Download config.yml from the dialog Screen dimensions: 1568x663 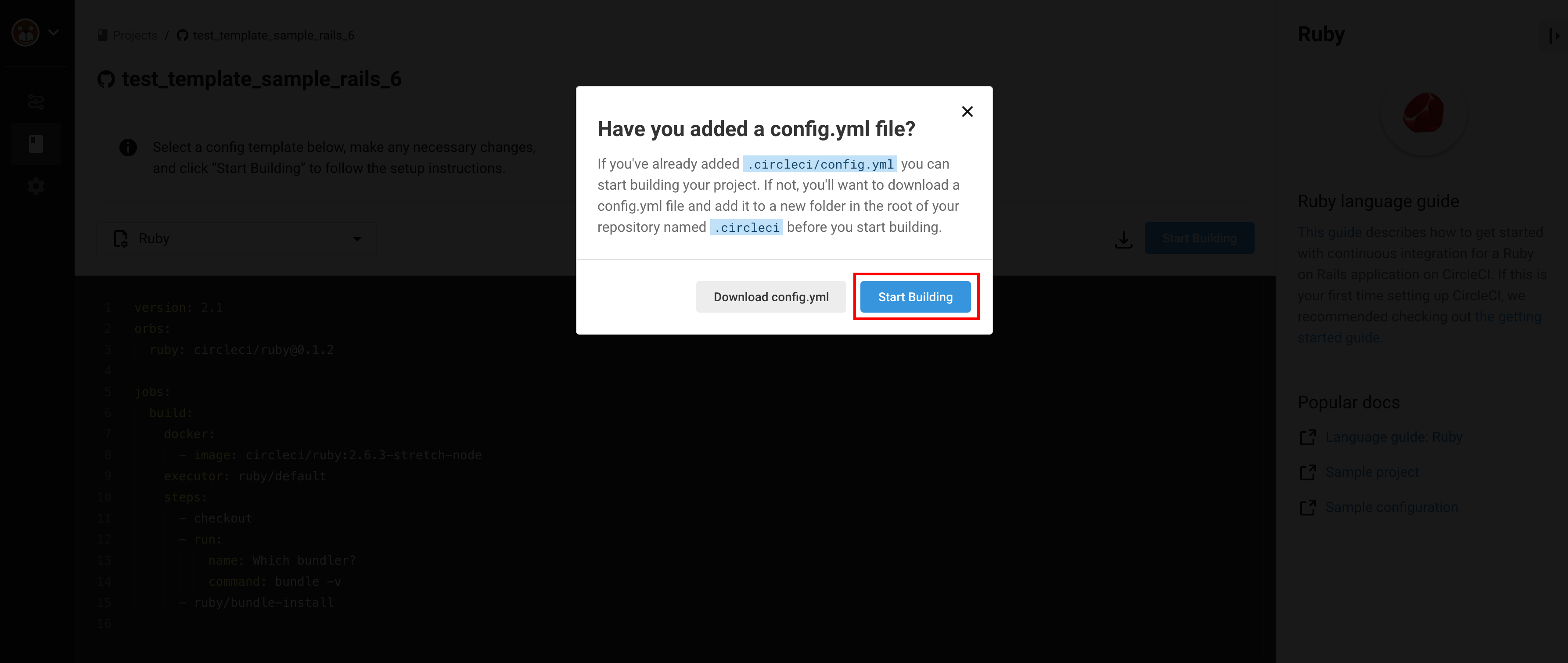(770, 296)
